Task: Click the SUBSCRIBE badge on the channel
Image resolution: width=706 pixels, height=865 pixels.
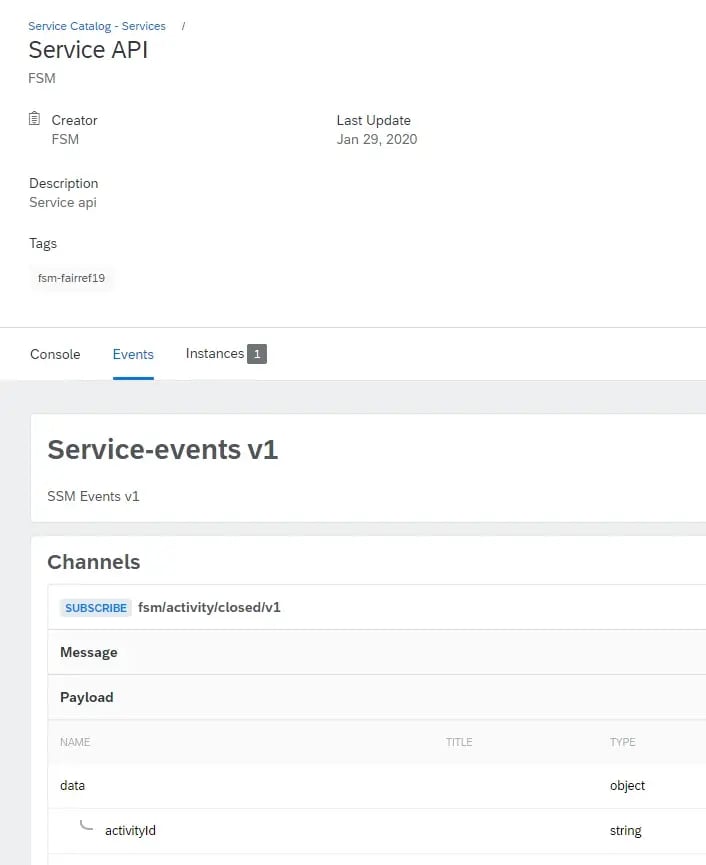Action: pyautogui.click(x=95, y=607)
